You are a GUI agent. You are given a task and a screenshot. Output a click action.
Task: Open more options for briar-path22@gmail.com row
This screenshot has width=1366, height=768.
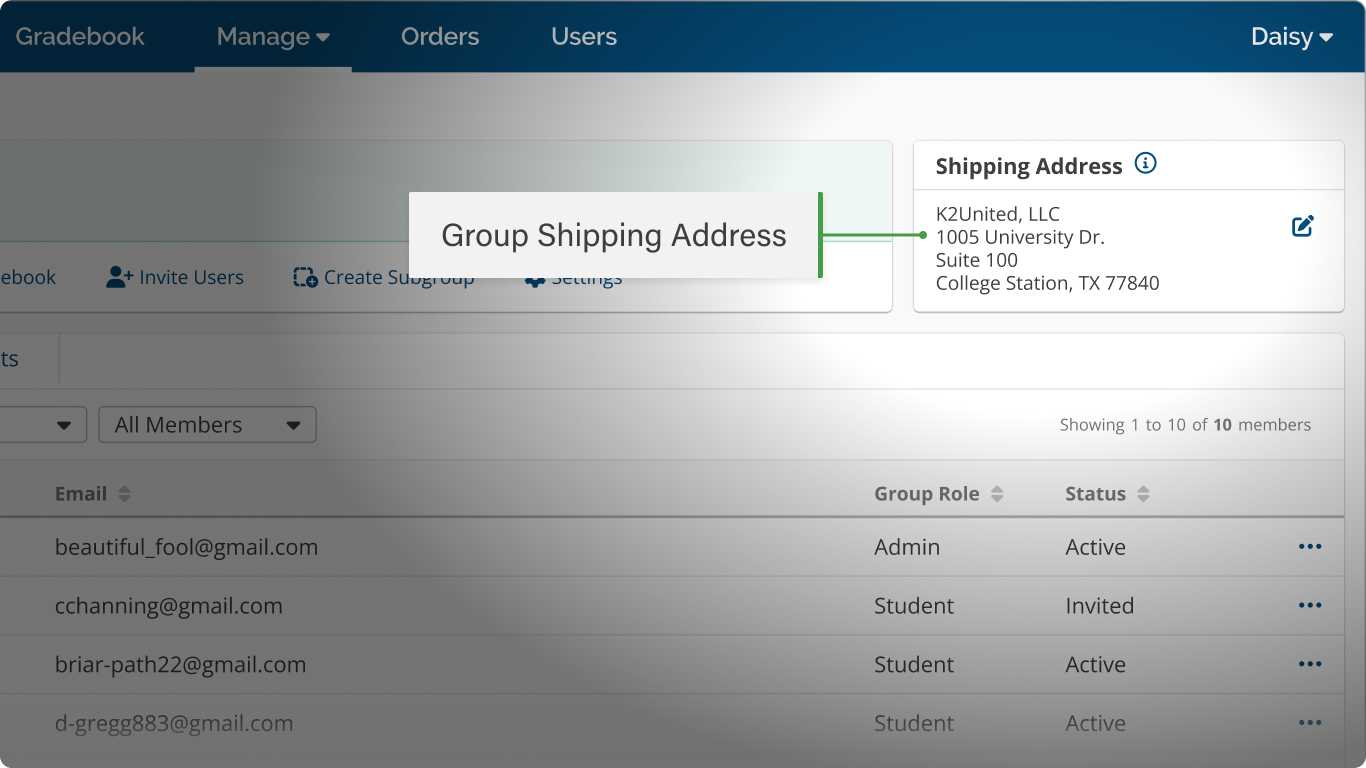click(x=1310, y=665)
